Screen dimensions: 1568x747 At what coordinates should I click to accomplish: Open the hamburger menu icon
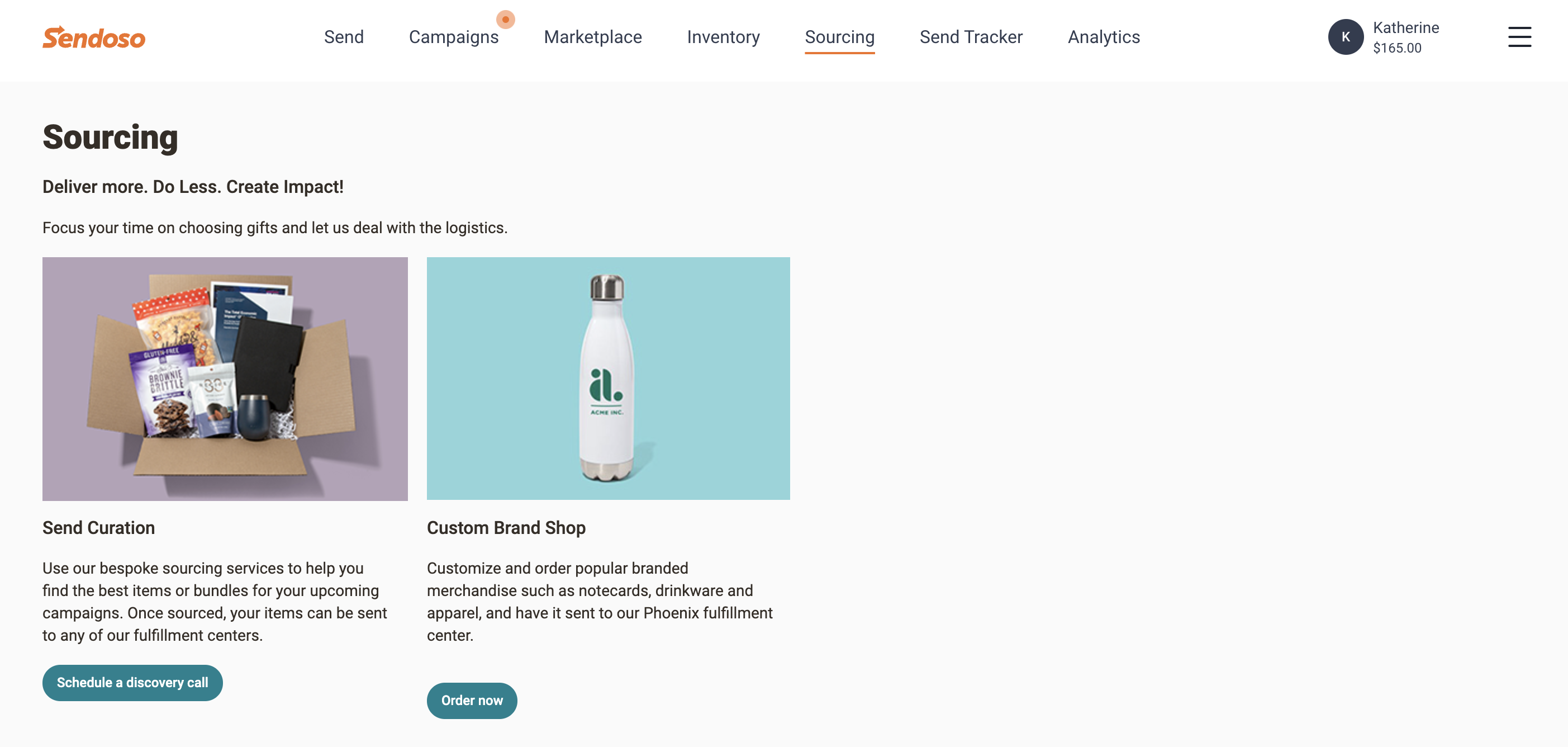point(1519,37)
